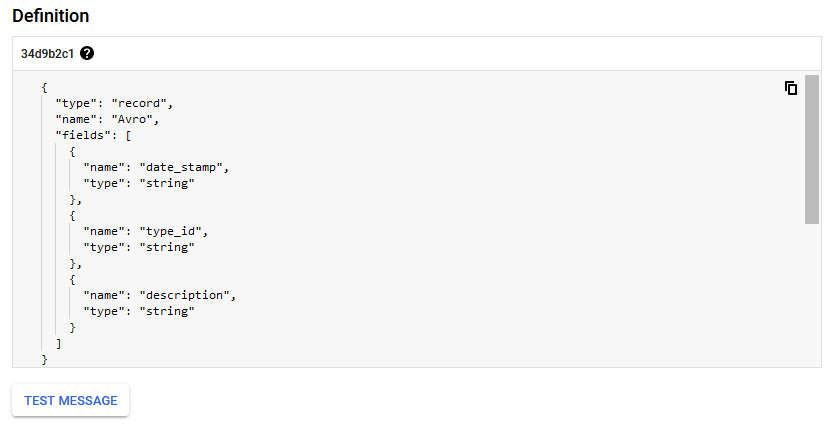This screenshot has width=825, height=425.
Task: Click the help icon beside revision 34d9b2c1
Action: [x=87, y=53]
